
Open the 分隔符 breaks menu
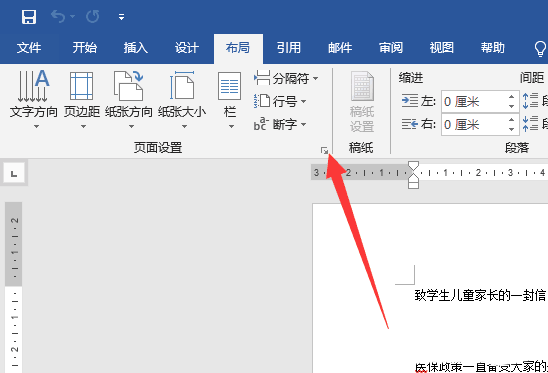(286, 78)
